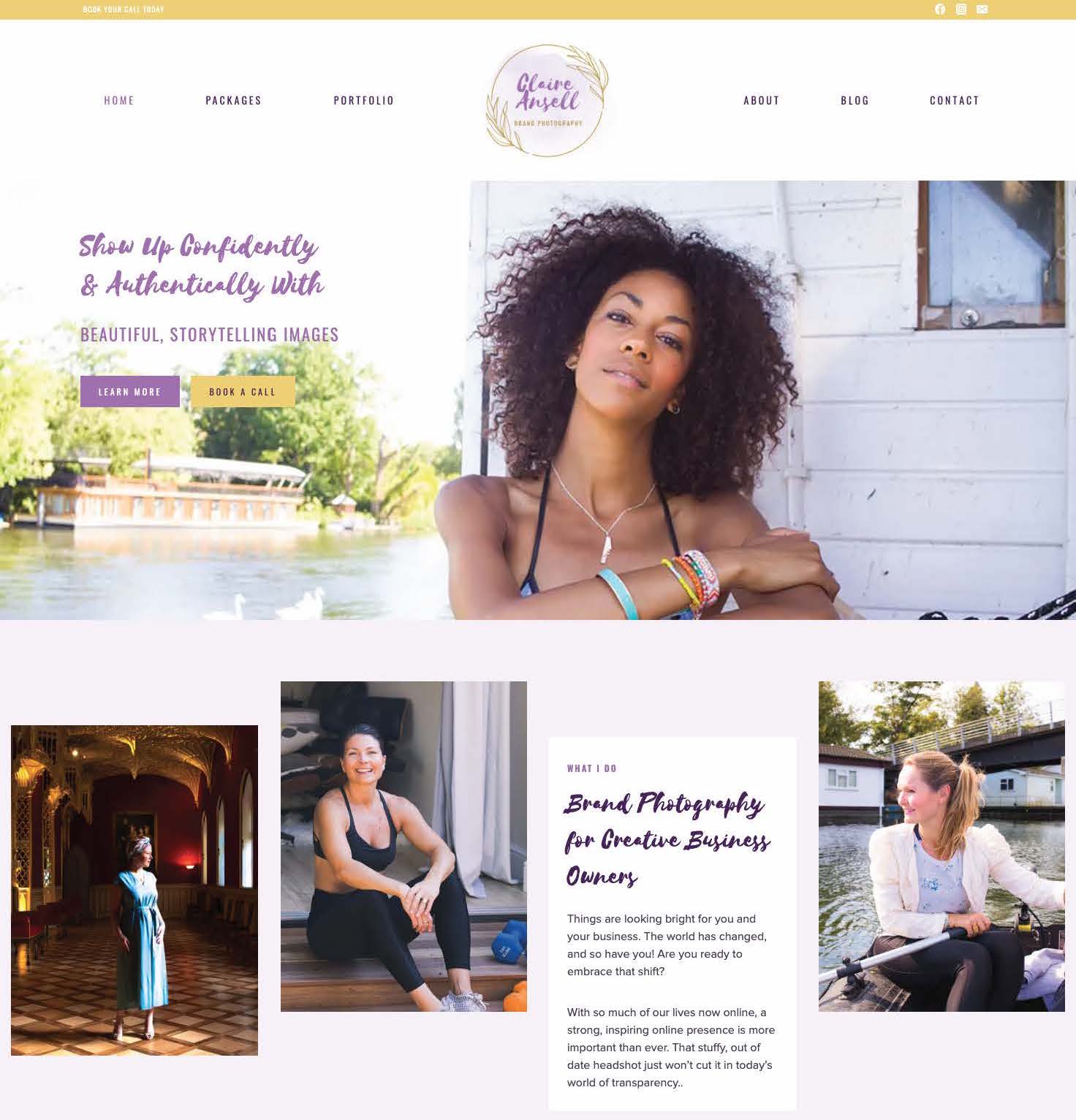This screenshot has height=1120, width=1076.
Task: Open the Facebook social icon
Action: [x=940, y=10]
